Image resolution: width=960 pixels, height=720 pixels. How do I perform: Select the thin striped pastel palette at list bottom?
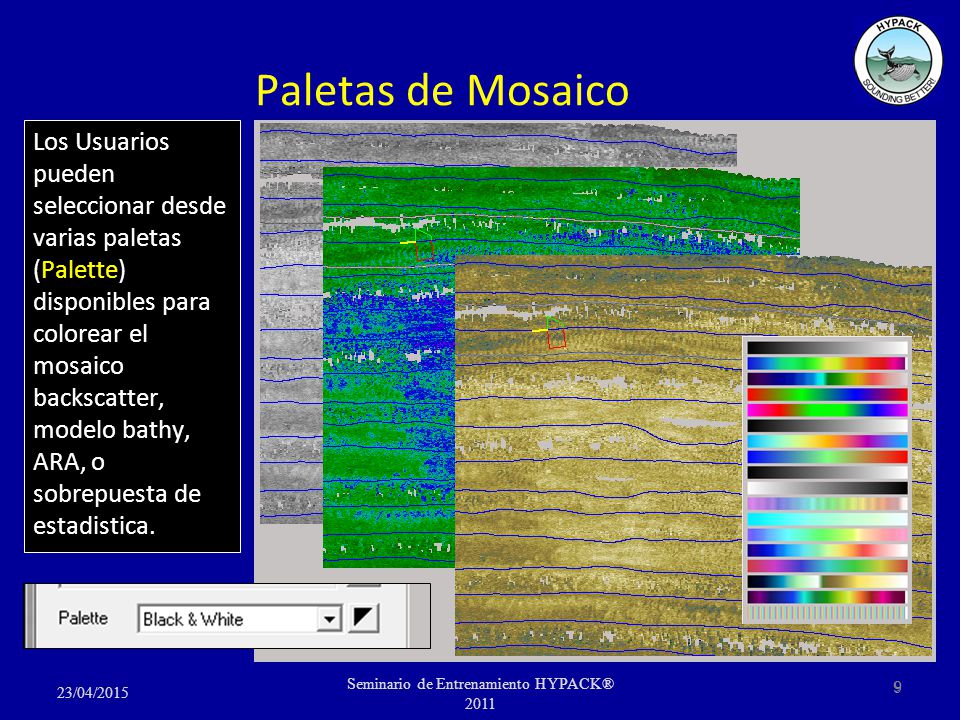[827, 612]
